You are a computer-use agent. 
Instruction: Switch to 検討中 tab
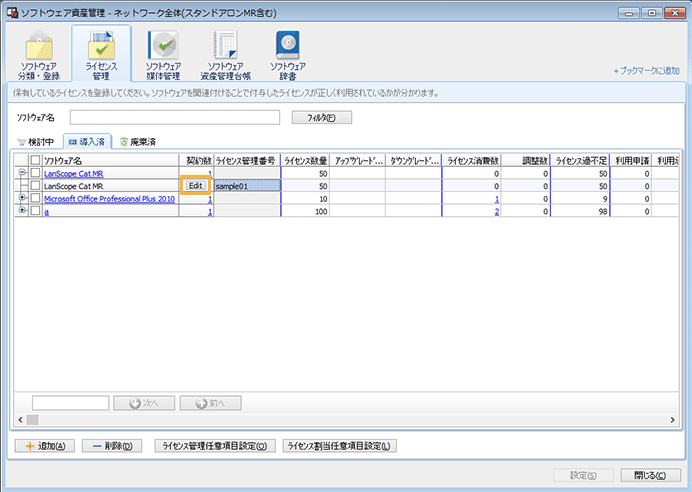[35, 142]
